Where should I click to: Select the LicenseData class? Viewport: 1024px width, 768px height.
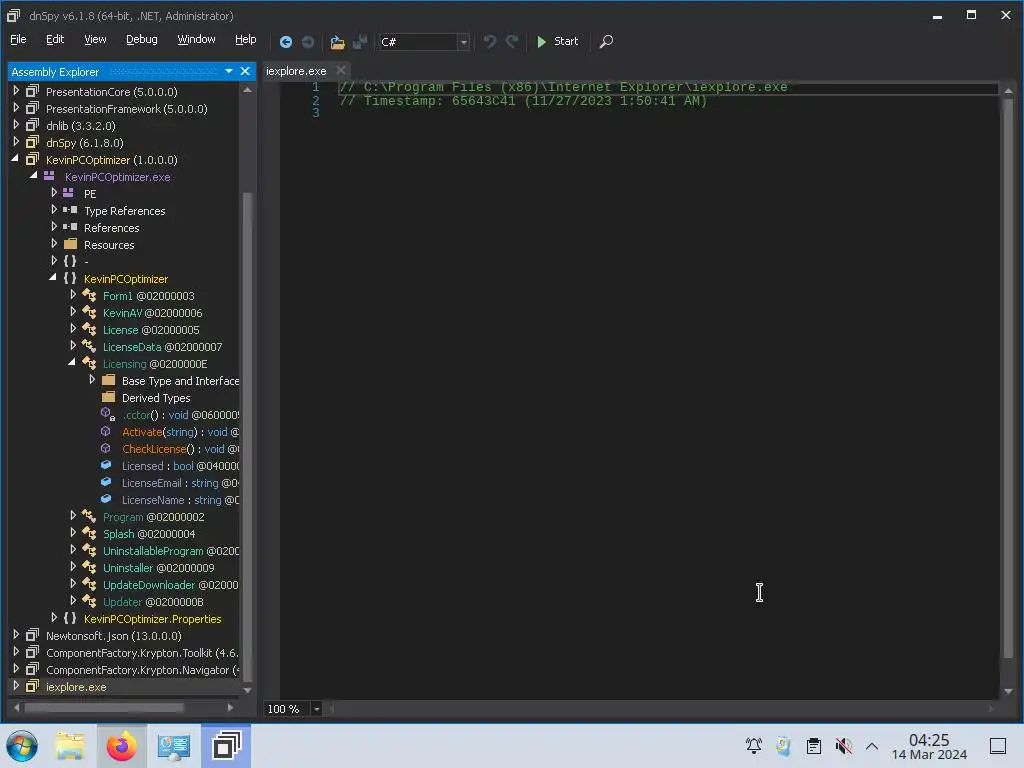click(162, 347)
